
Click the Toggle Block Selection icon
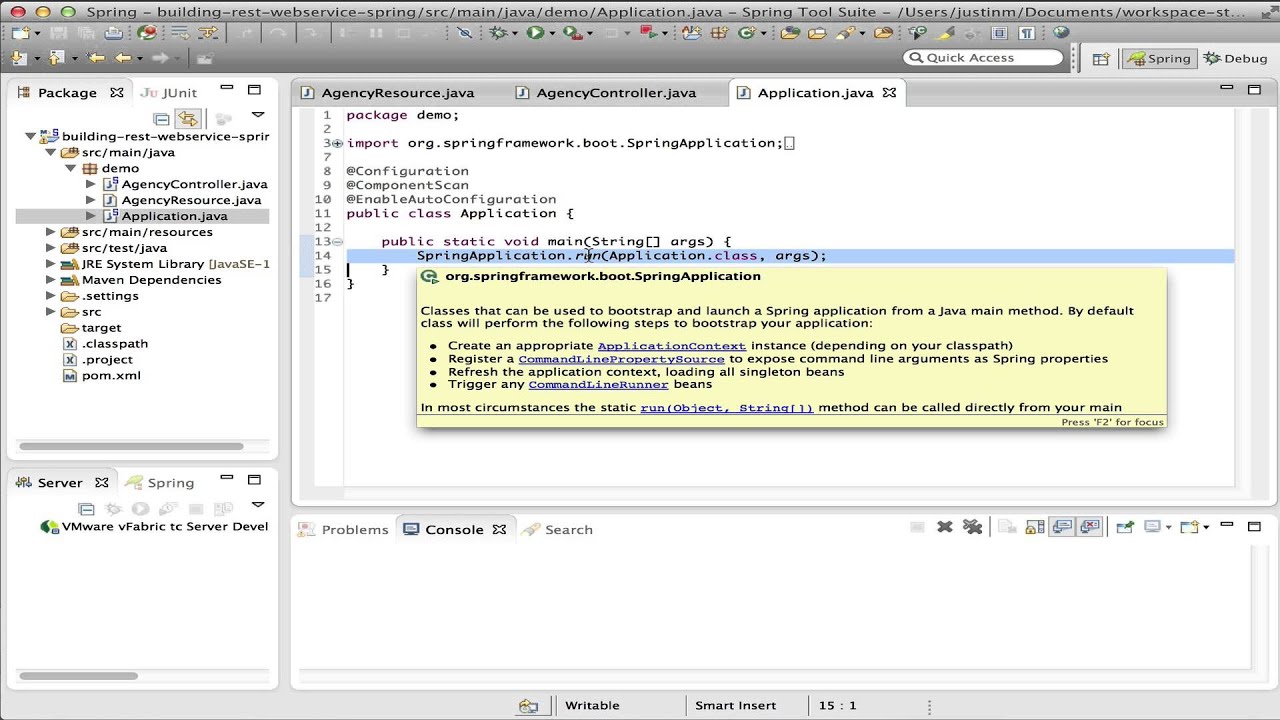point(999,33)
